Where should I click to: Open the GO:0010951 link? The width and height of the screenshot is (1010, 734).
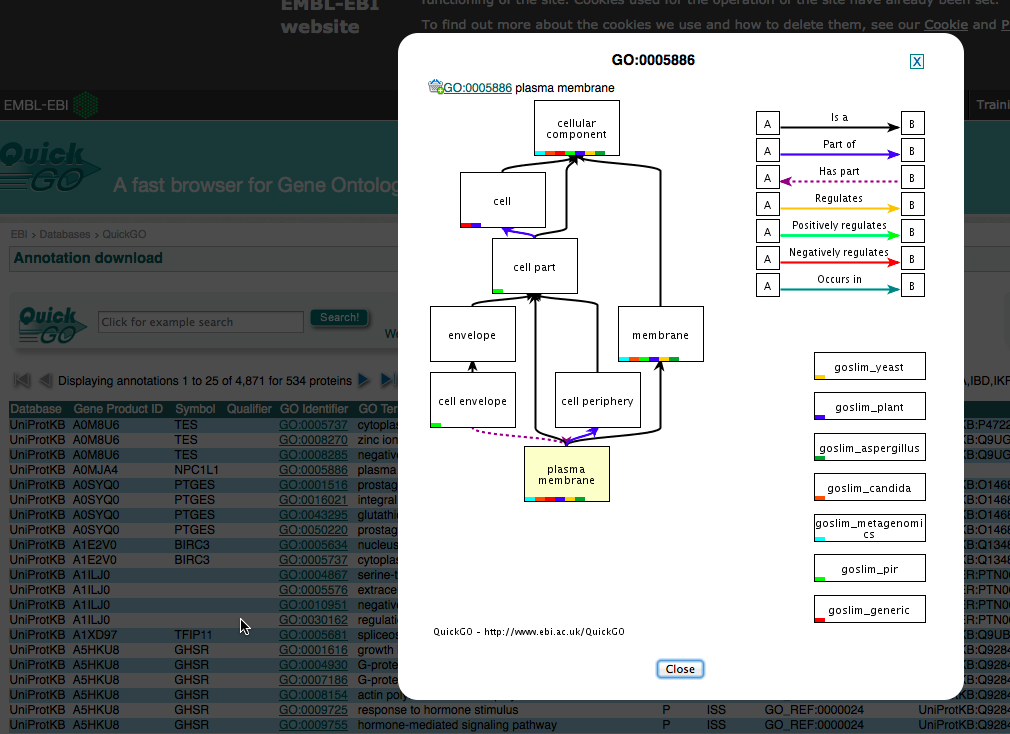click(x=313, y=605)
